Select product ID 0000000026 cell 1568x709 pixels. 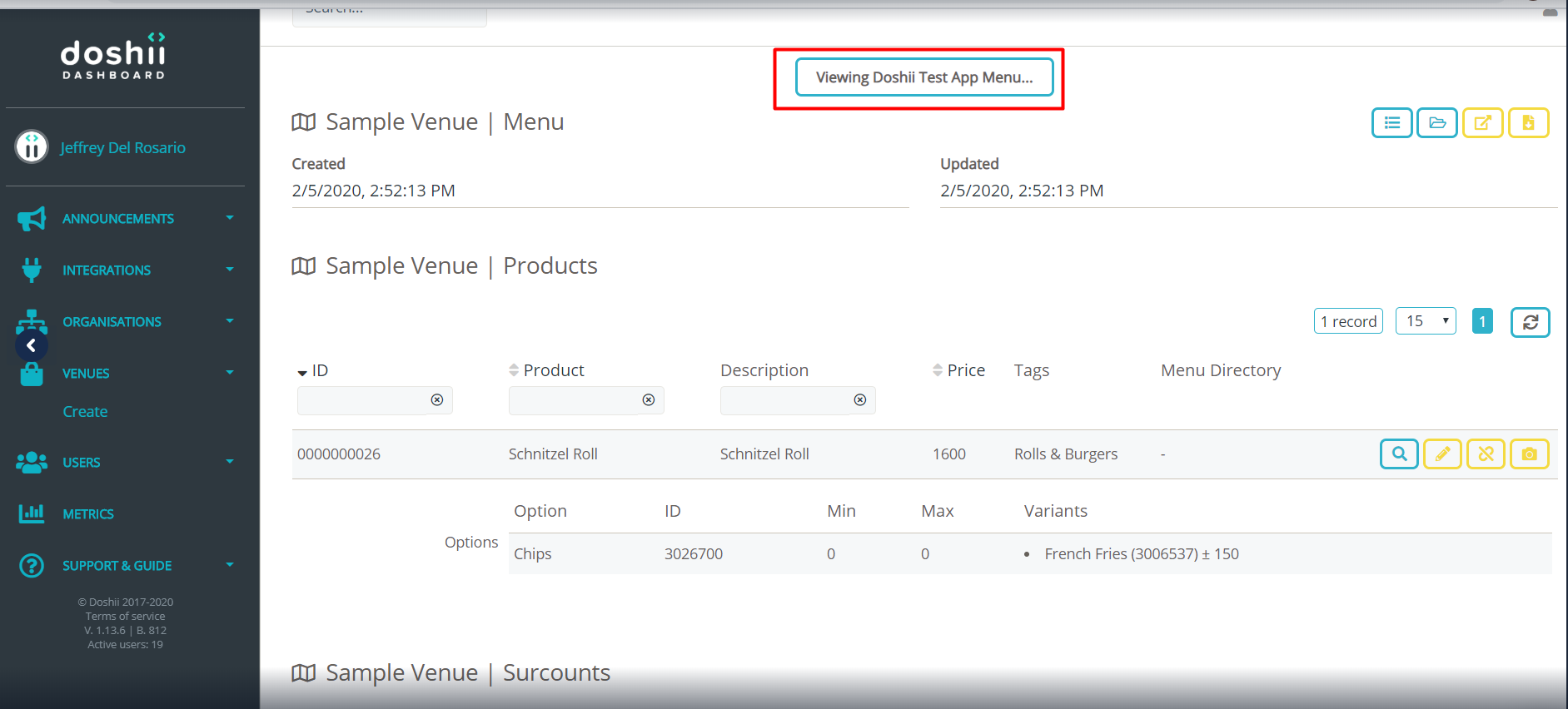339,454
